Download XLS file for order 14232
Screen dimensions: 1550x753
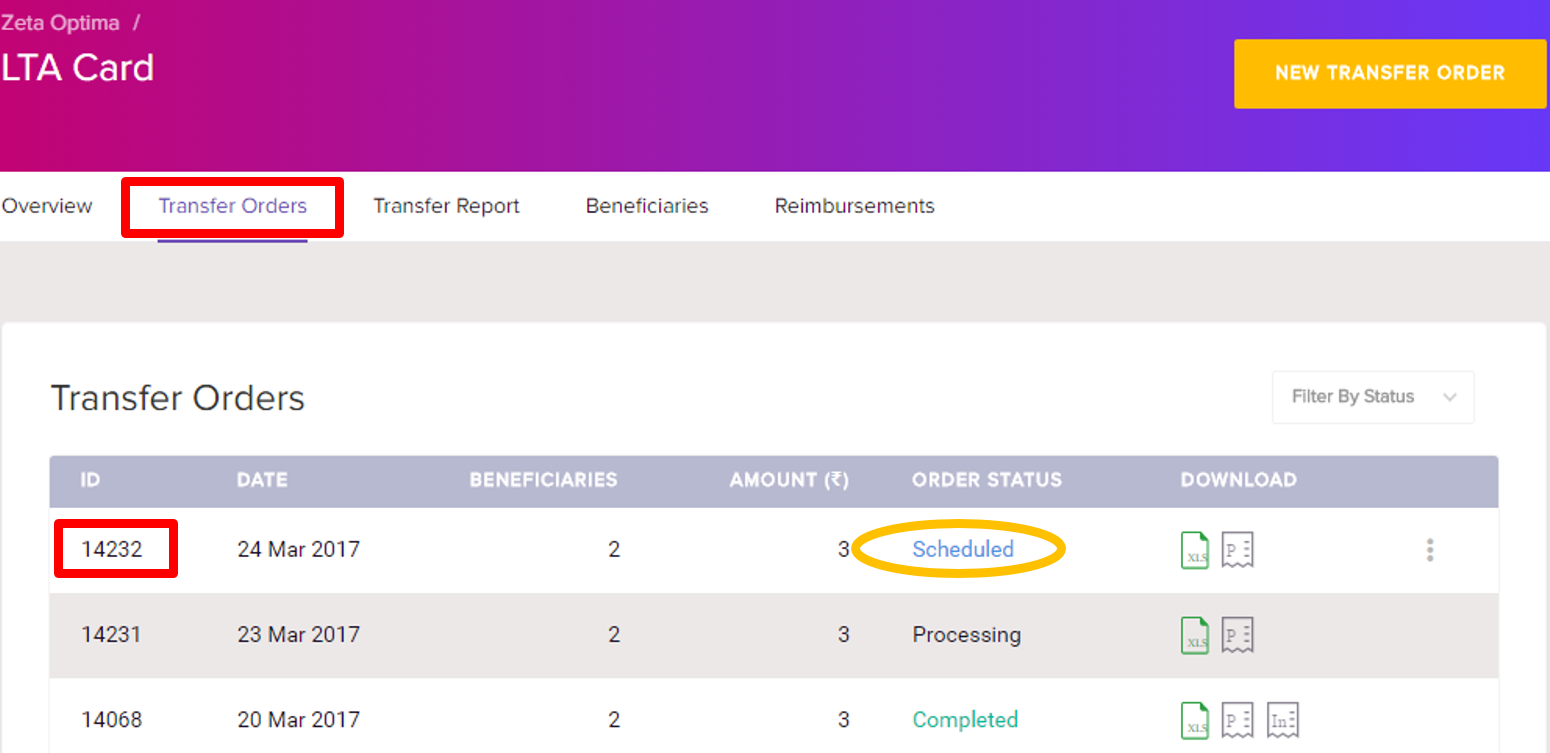coord(1195,550)
